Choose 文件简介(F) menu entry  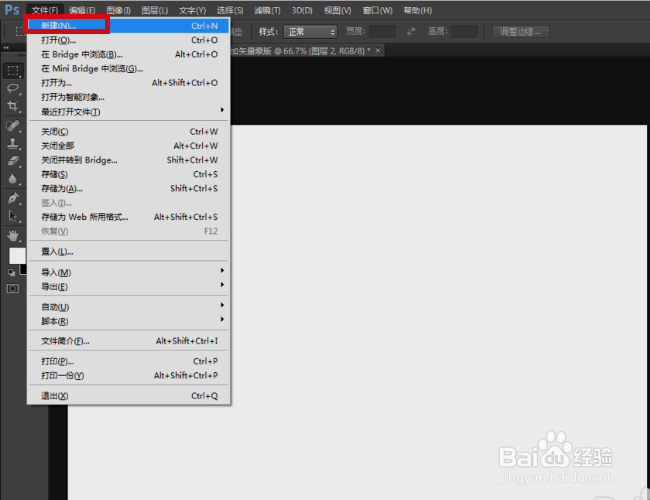pos(129,341)
